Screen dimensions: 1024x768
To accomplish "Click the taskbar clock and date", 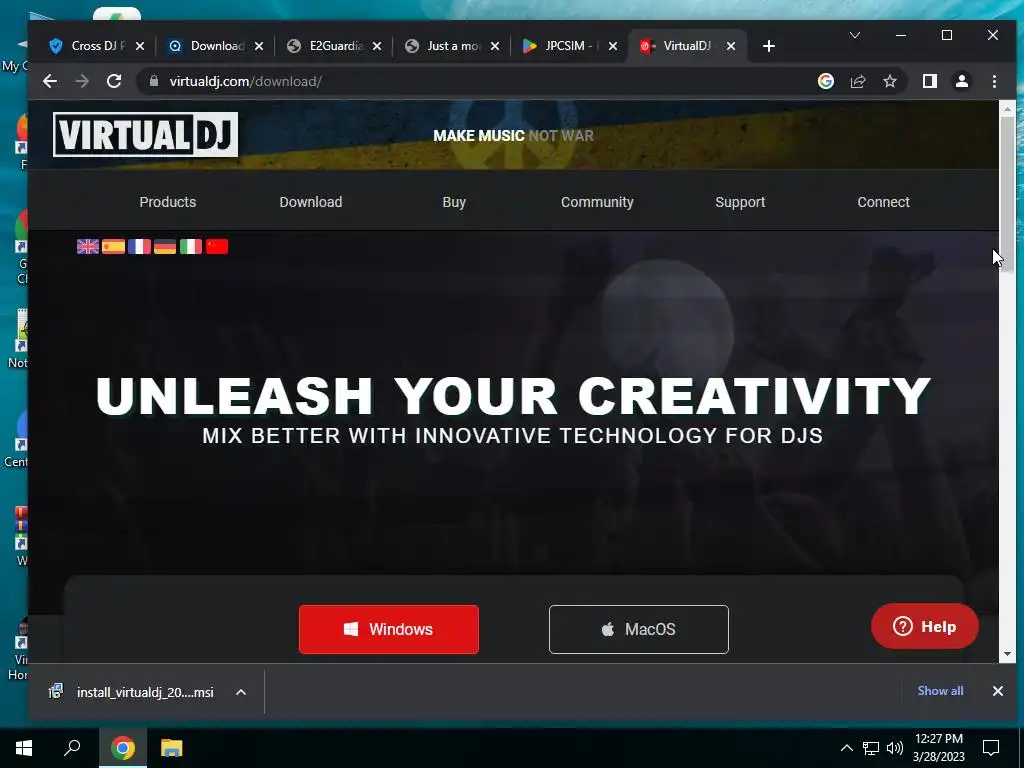I will (x=938, y=748).
